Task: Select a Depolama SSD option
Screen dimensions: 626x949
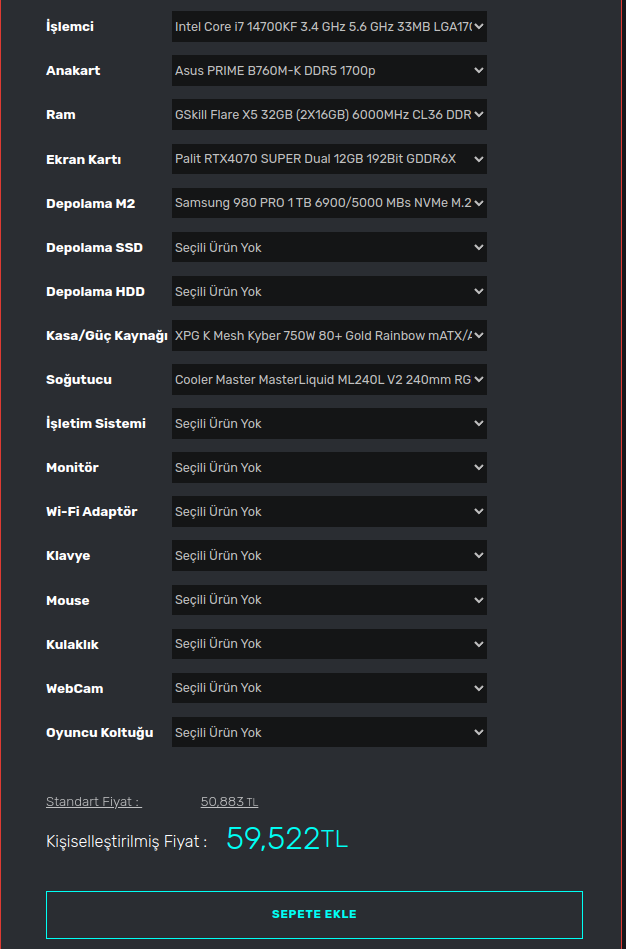Action: (x=329, y=247)
